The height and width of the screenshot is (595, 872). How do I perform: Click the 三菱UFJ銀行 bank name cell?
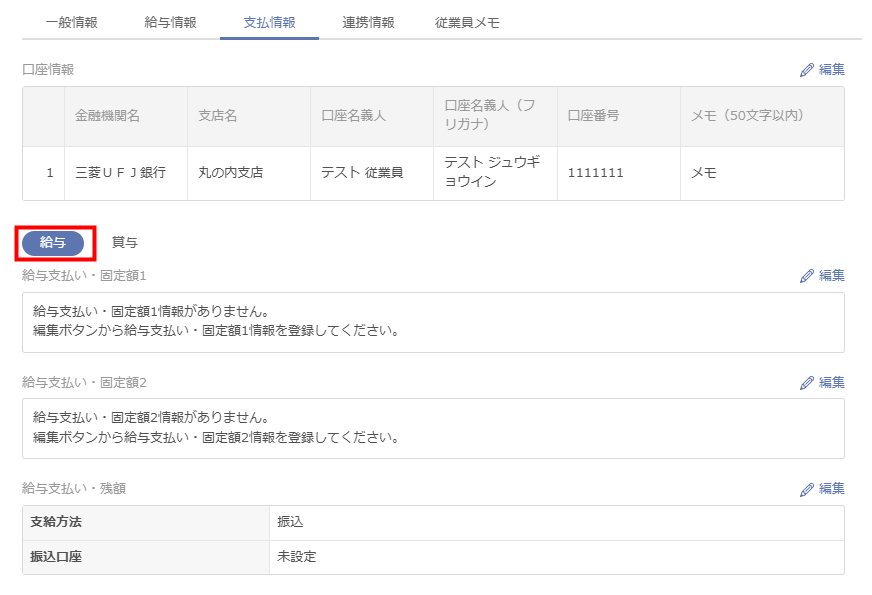[x=120, y=173]
